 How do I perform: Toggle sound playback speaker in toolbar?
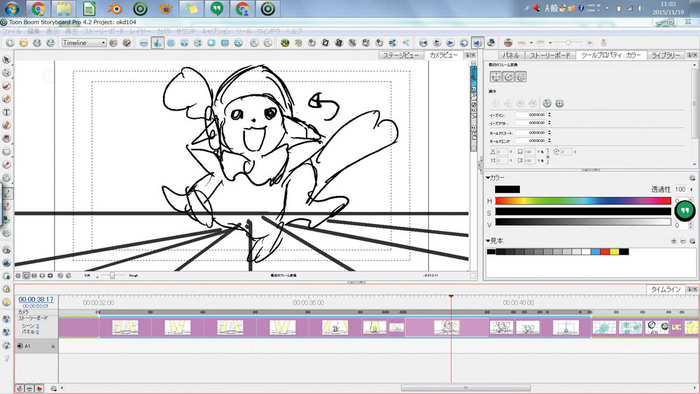[x=477, y=43]
